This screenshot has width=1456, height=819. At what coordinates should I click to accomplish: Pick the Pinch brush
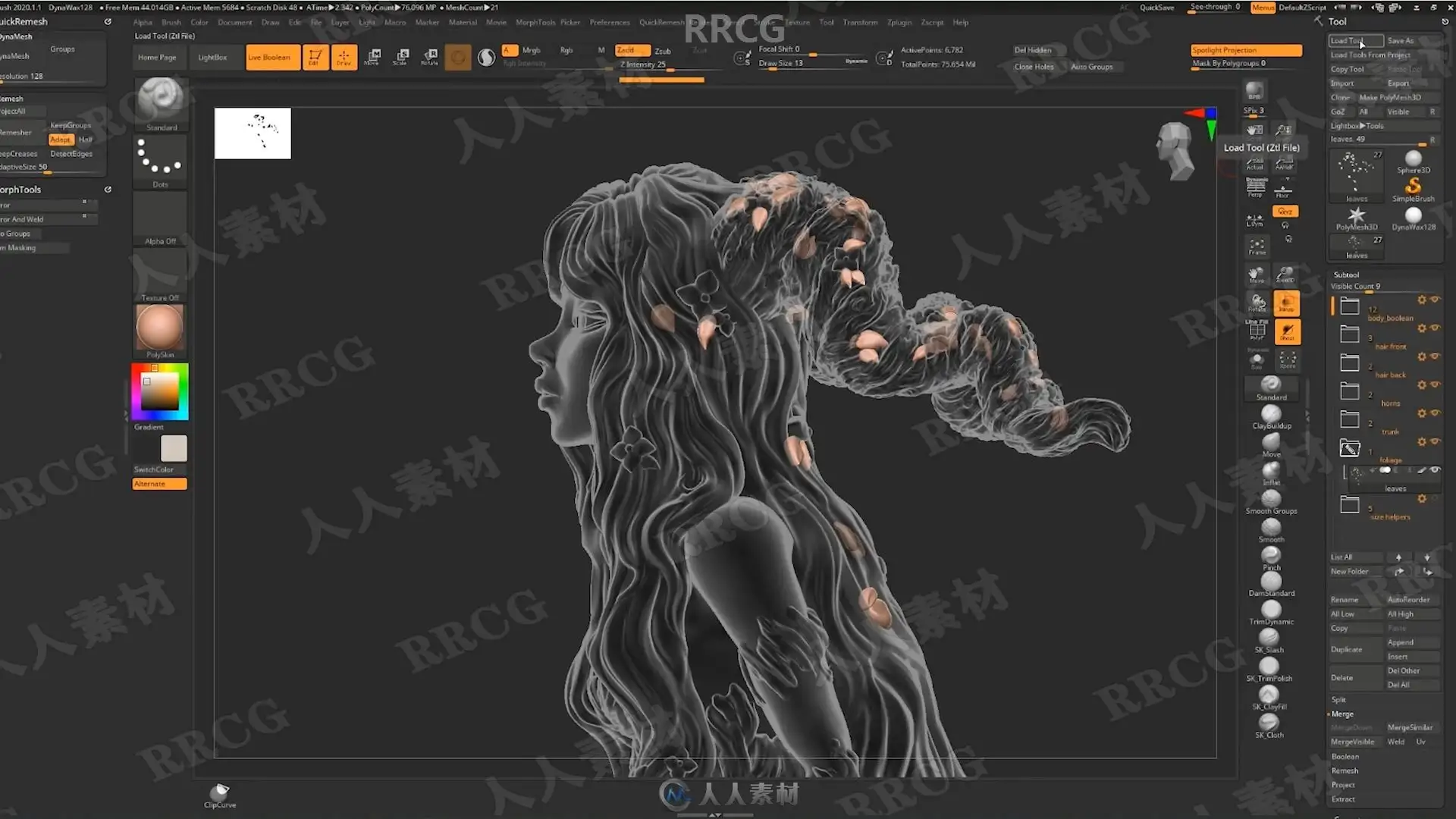click(x=1272, y=557)
